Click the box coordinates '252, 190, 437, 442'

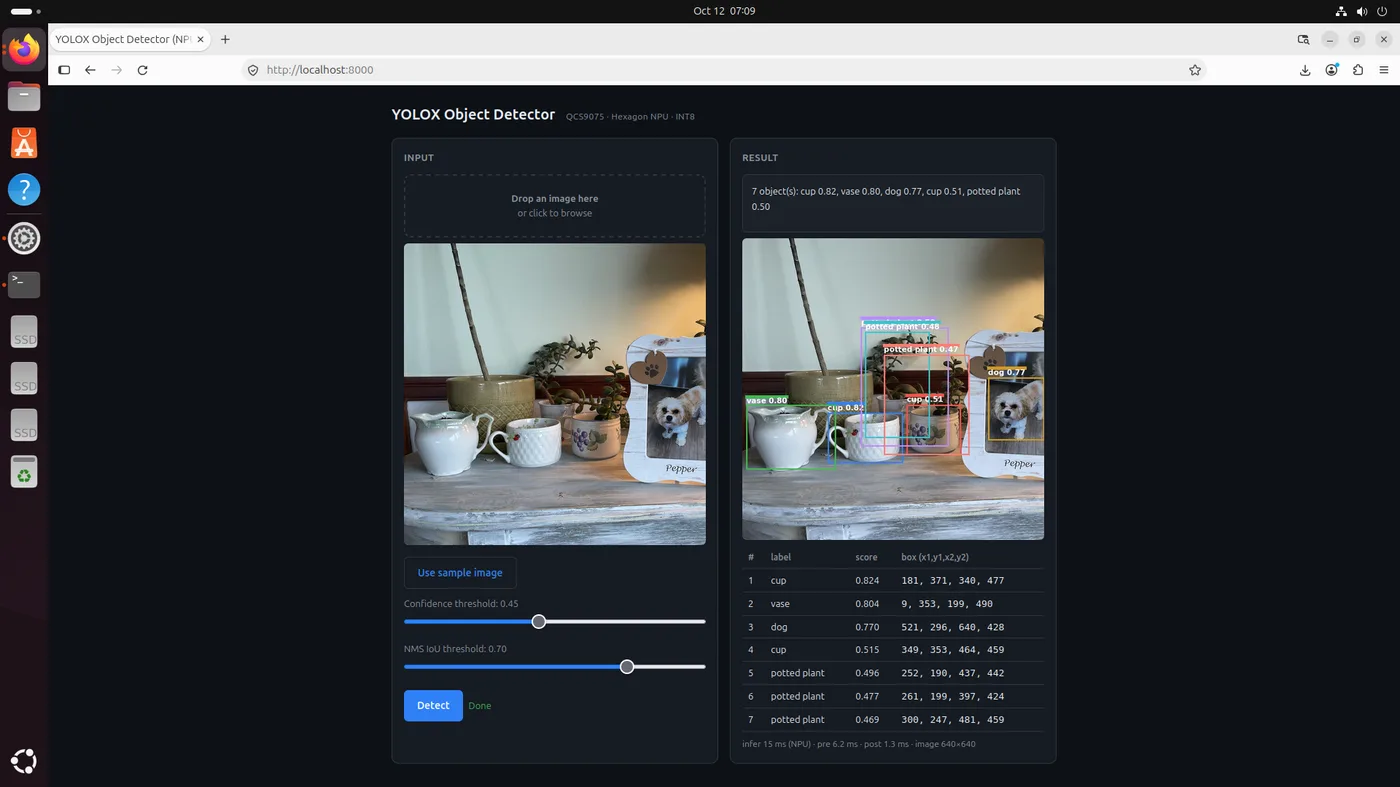point(952,673)
